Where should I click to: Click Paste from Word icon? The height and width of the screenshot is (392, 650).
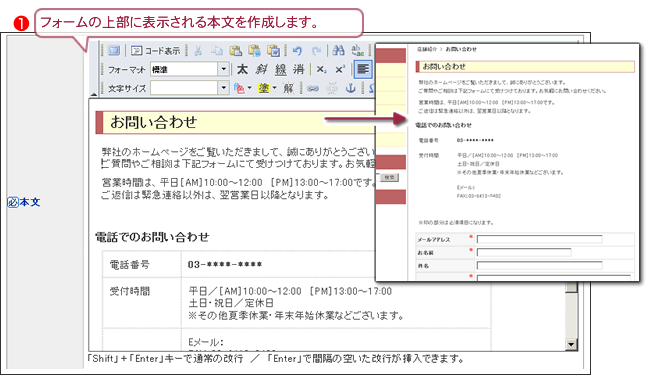click(273, 51)
